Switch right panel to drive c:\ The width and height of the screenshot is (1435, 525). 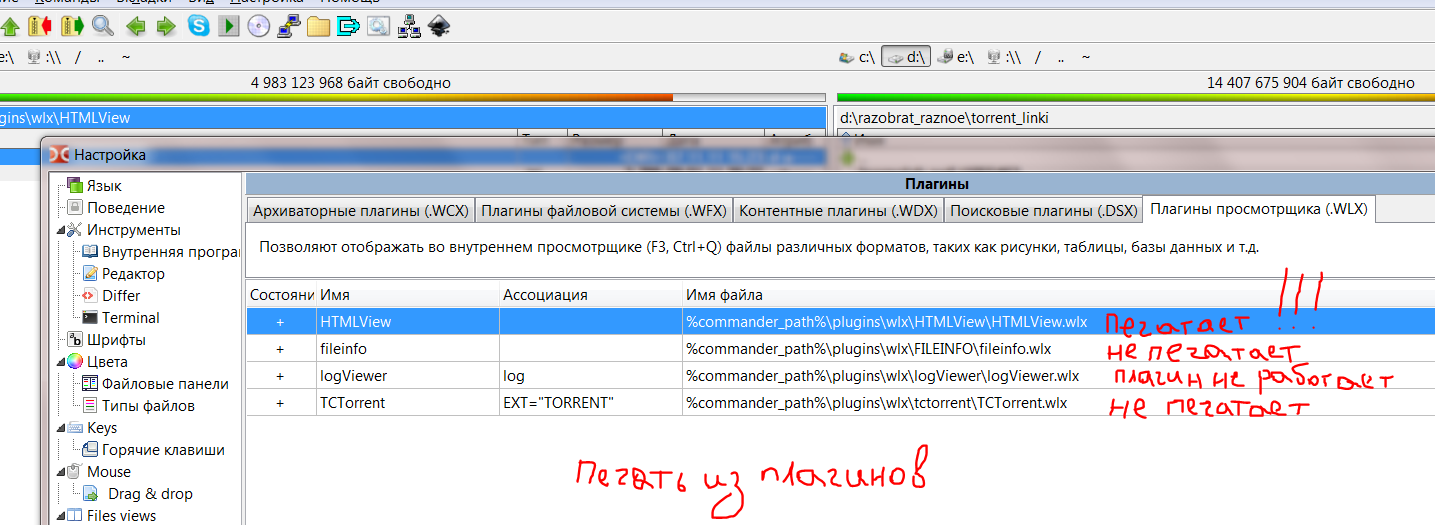pyautogui.click(x=857, y=58)
